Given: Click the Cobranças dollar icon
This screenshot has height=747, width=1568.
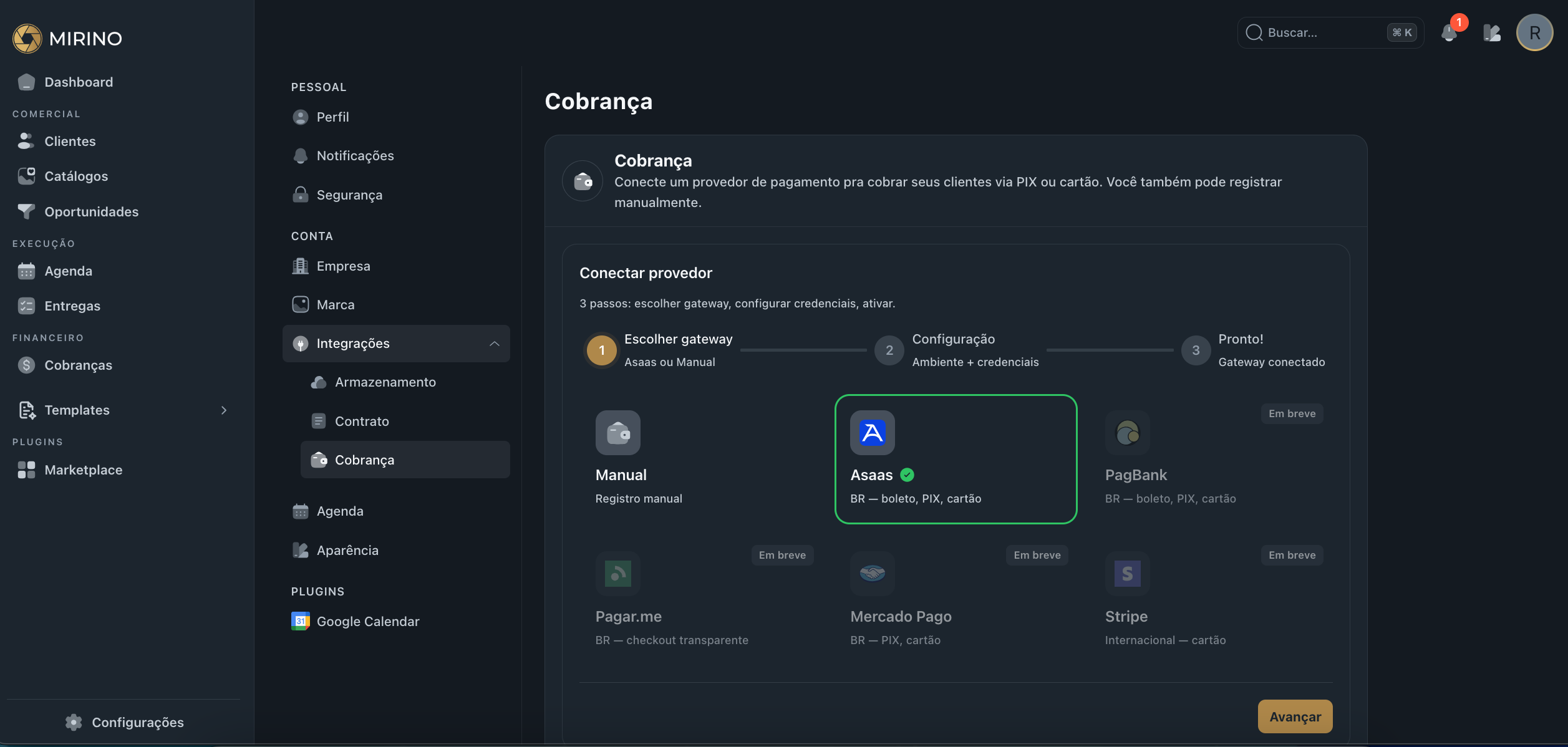Looking at the screenshot, I should pyautogui.click(x=26, y=365).
